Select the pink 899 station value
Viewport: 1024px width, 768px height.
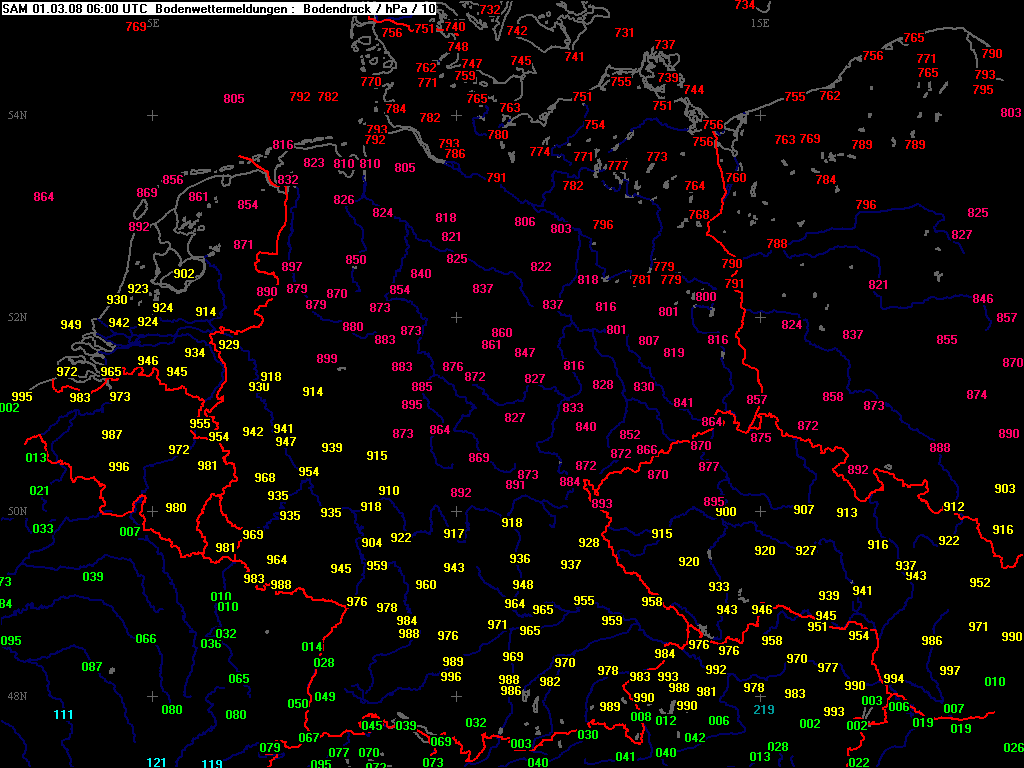327,358
